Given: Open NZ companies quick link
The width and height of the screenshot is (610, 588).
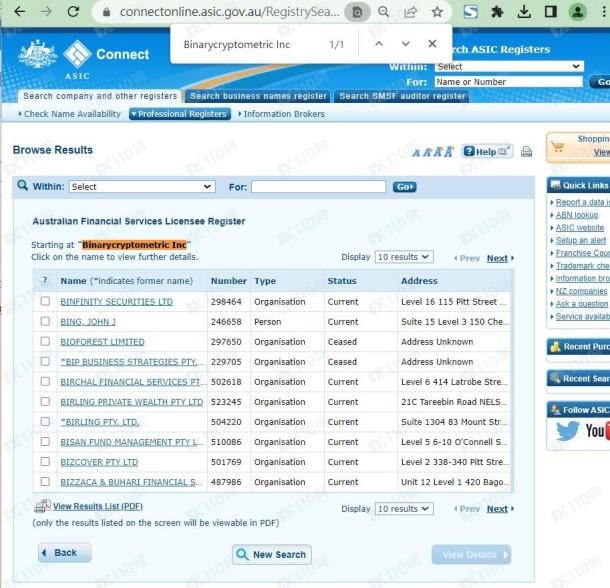Looking at the screenshot, I should 581,291.
